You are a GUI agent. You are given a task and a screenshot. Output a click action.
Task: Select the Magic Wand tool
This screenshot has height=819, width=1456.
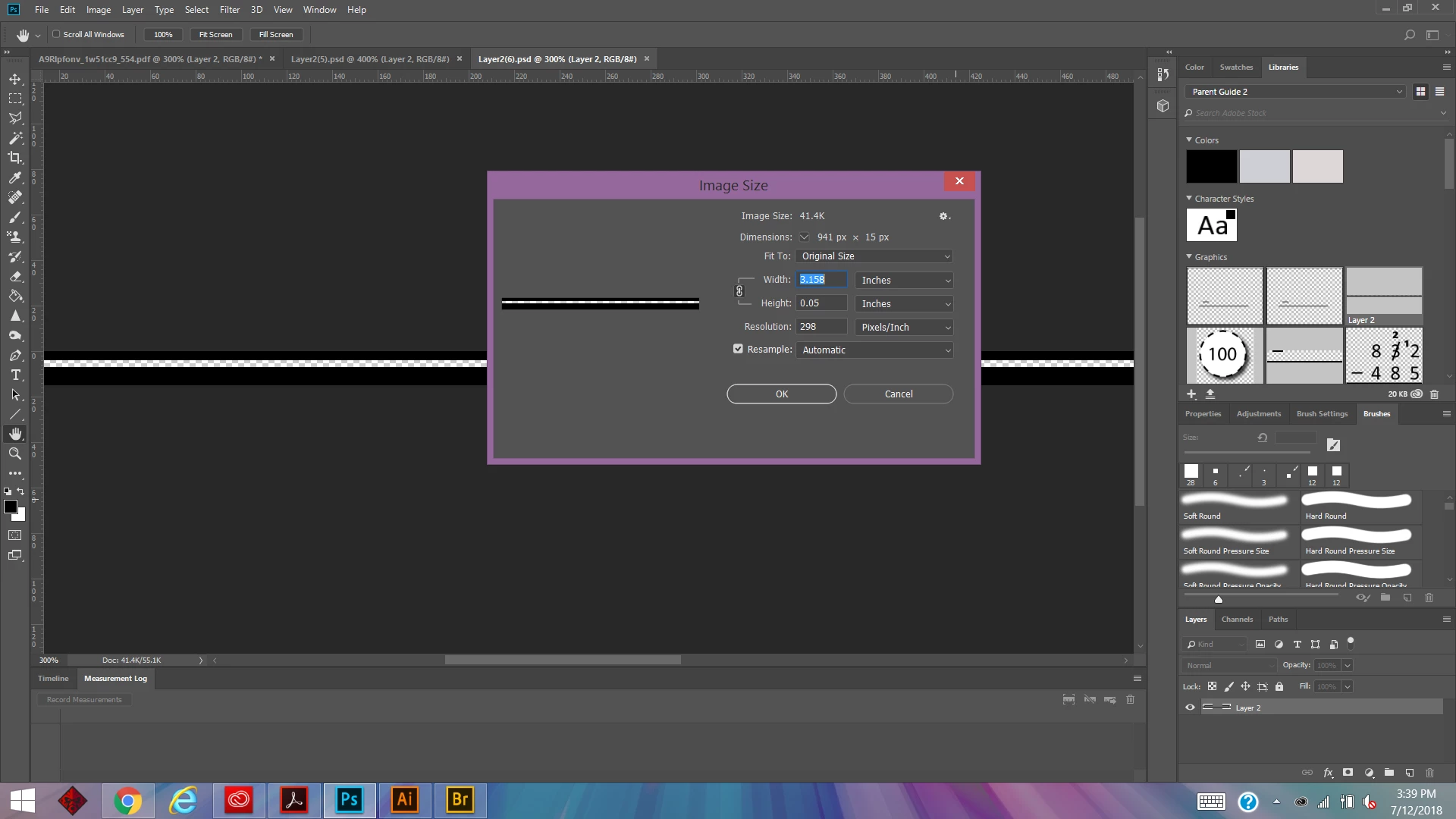pos(15,138)
